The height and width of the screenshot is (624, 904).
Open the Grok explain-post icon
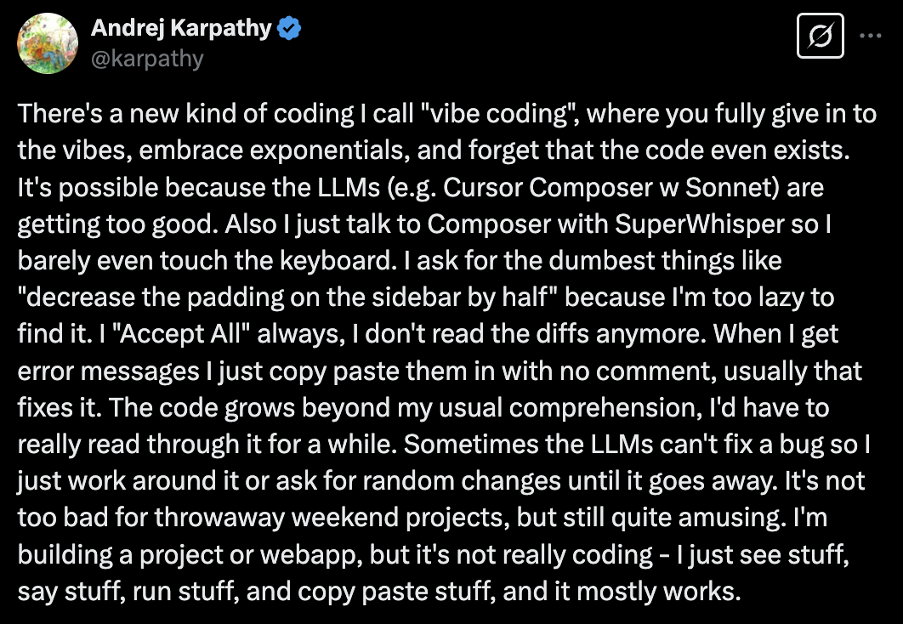(820, 36)
